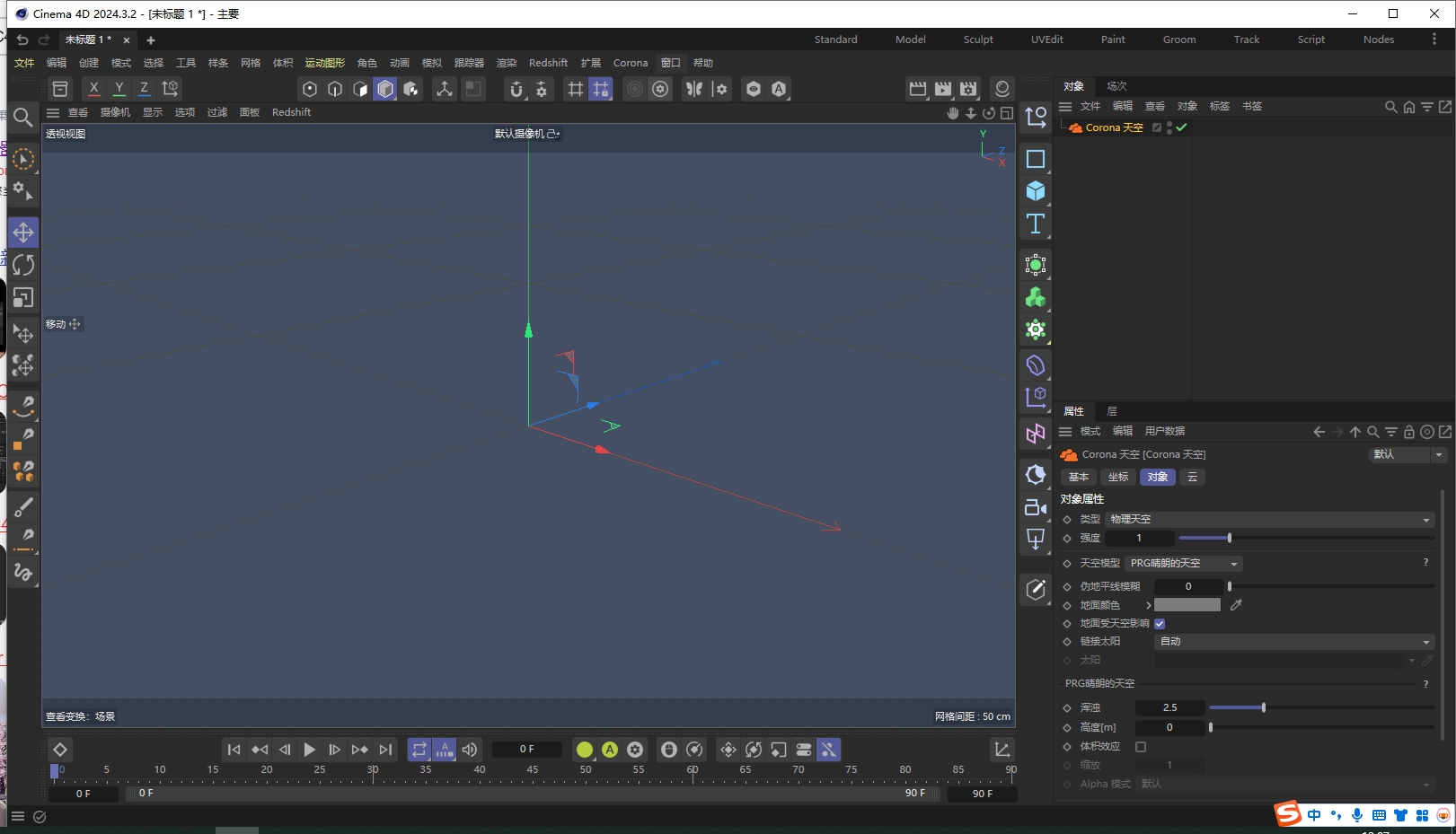This screenshot has height=834, width=1456.
Task: Add a Text spline object
Action: click(x=1036, y=224)
